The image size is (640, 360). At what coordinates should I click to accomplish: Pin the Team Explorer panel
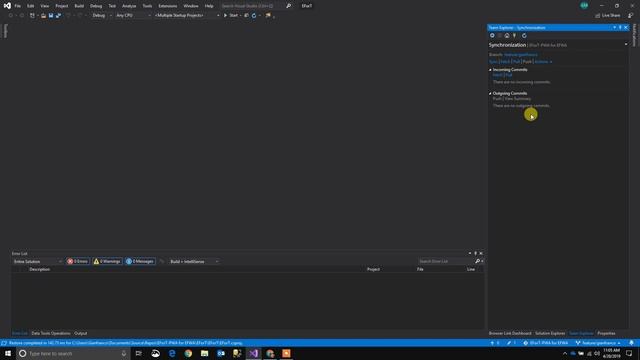pyautogui.click(x=620, y=27)
